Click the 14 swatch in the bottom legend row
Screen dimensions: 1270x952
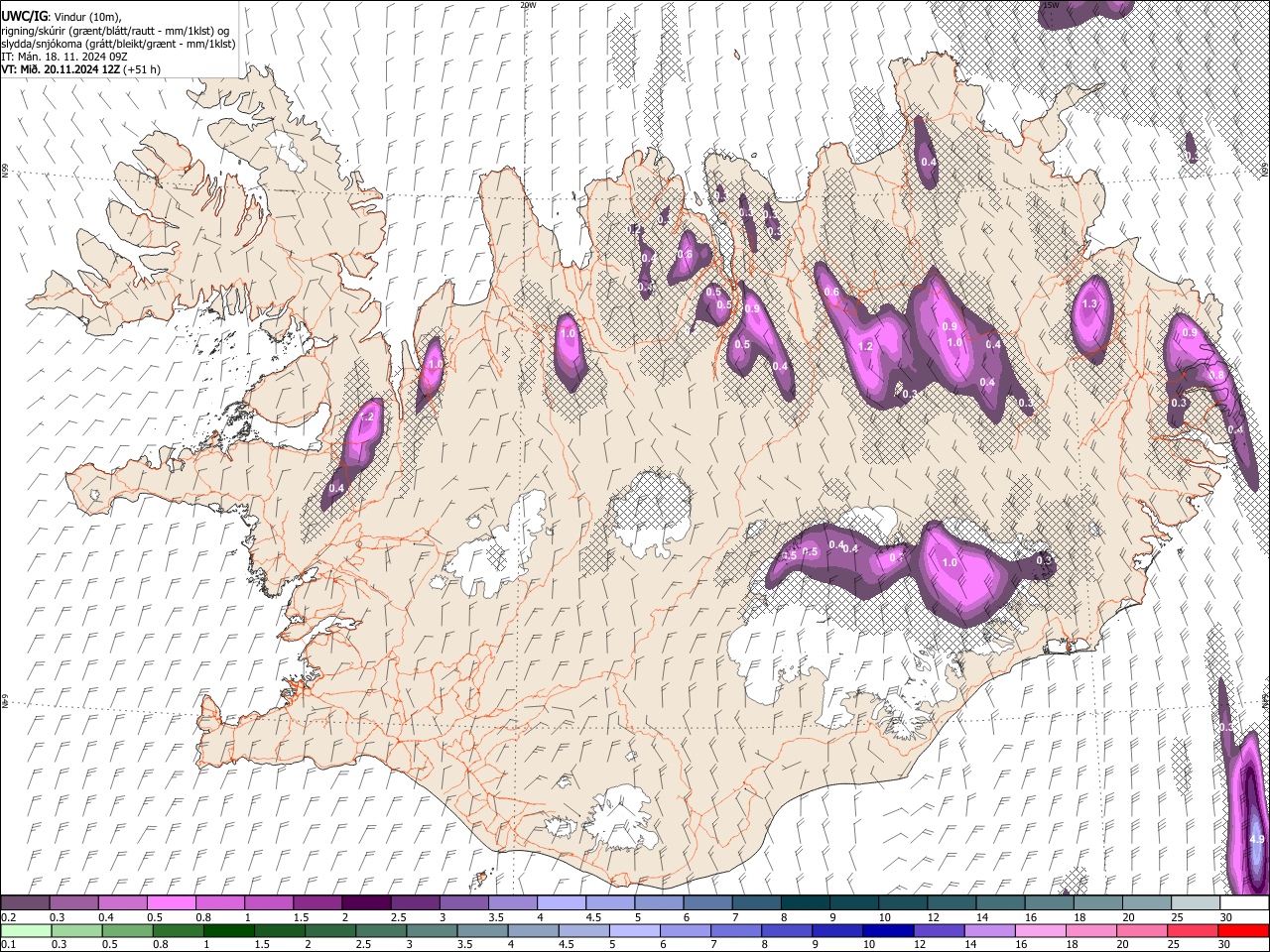[990, 930]
